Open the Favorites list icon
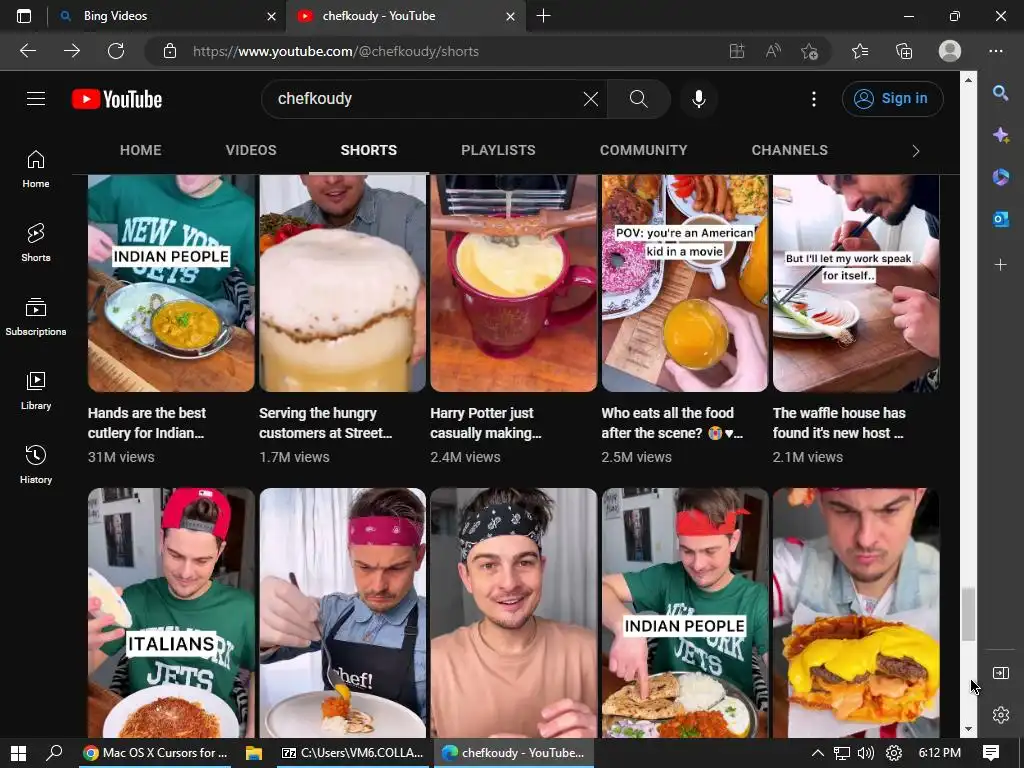The image size is (1024, 768). (x=860, y=51)
